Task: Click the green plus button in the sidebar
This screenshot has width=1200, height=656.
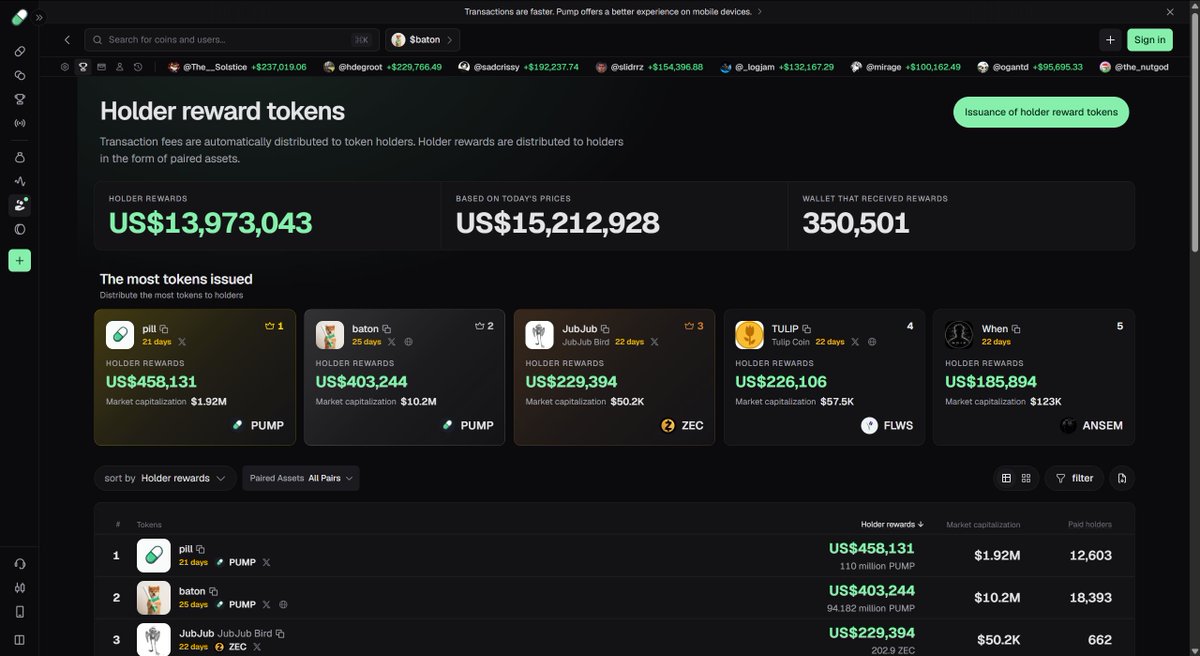Action: click(x=19, y=261)
